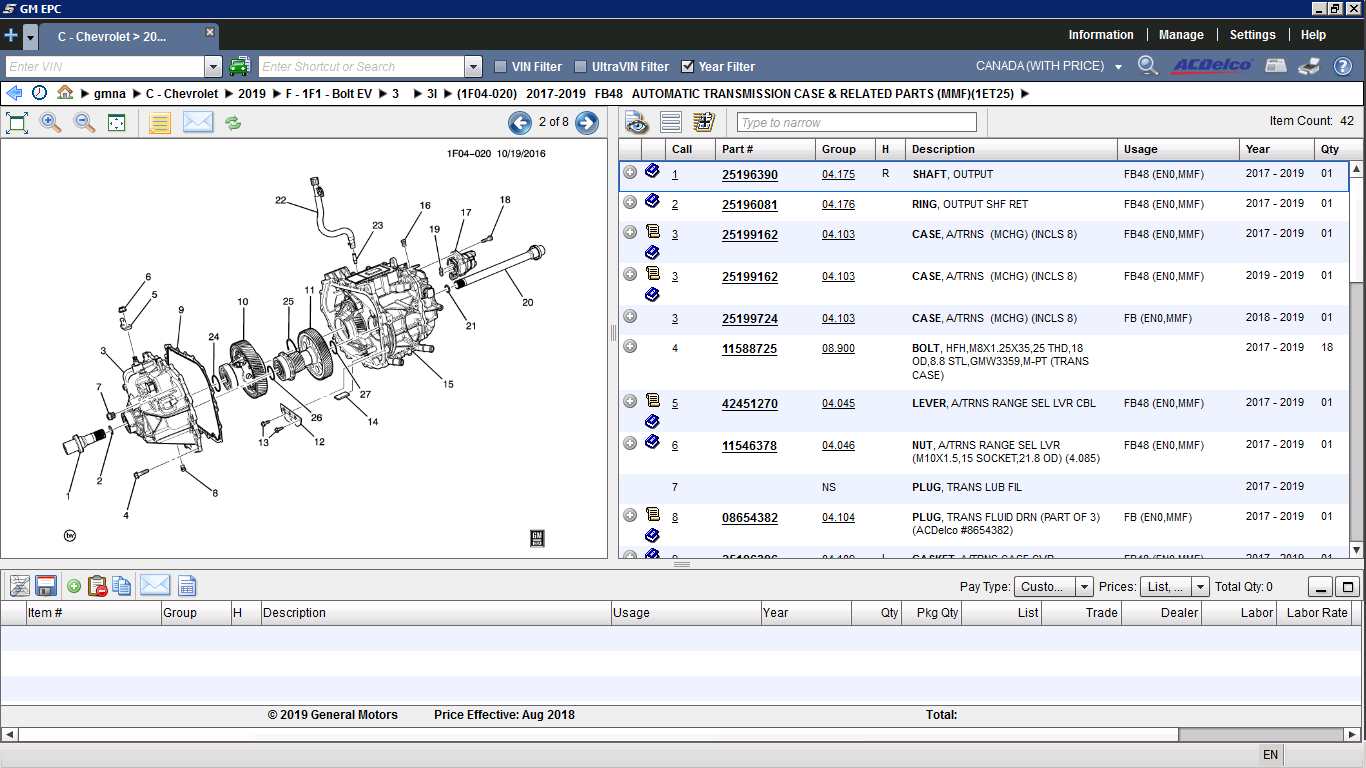Screen dimensions: 1366x768
Task: Open the Settings menu
Action: [1252, 35]
